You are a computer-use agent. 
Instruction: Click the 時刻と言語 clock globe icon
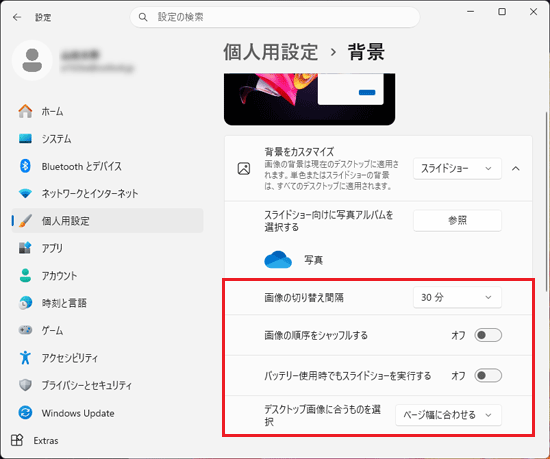click(25, 303)
